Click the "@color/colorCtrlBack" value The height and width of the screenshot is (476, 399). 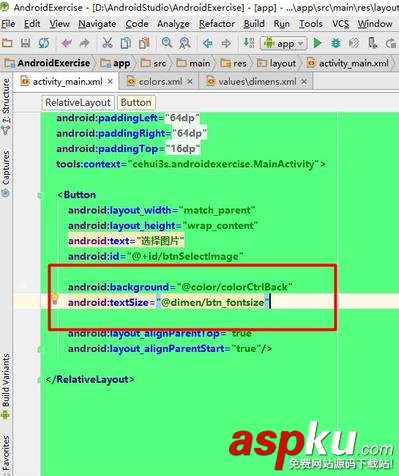click(235, 287)
